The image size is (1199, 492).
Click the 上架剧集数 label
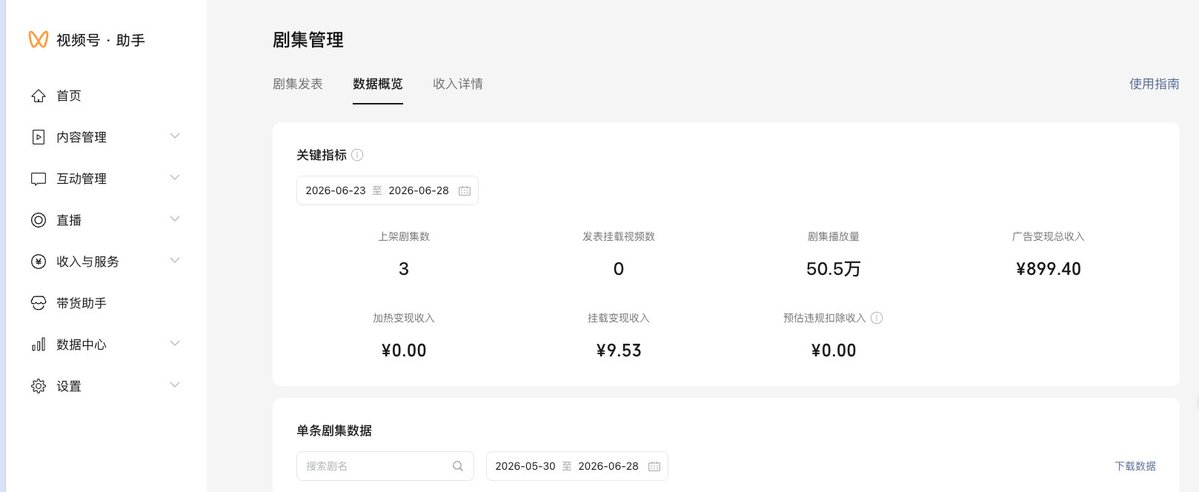pos(404,236)
